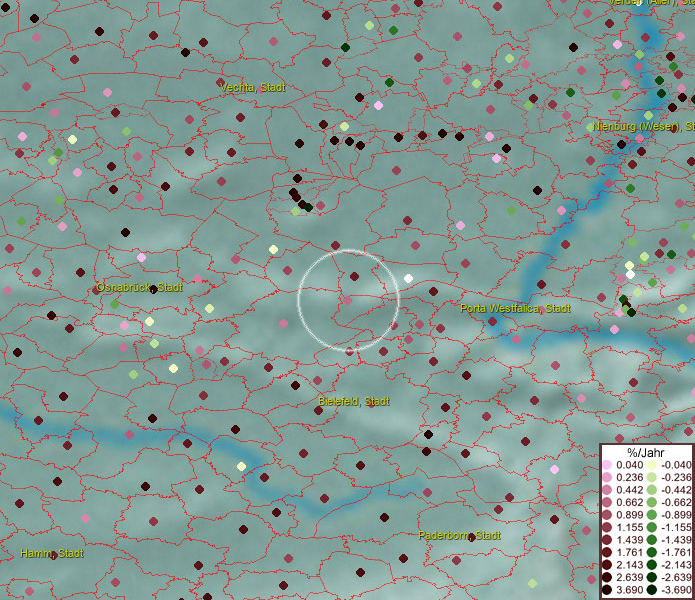Viewport: 695px width, 600px height.
Task: Pick the 2.143 dark red swatch
Action: click(x=607, y=565)
